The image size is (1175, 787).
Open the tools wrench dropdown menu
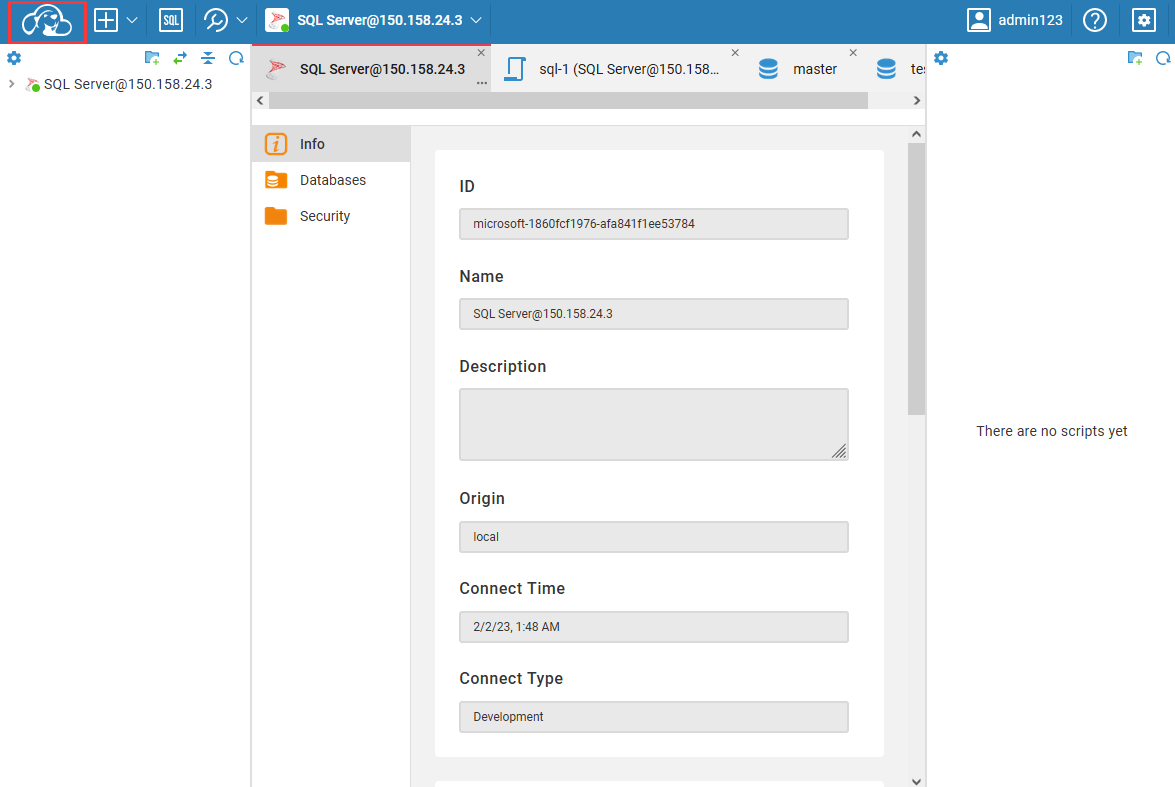coord(225,20)
